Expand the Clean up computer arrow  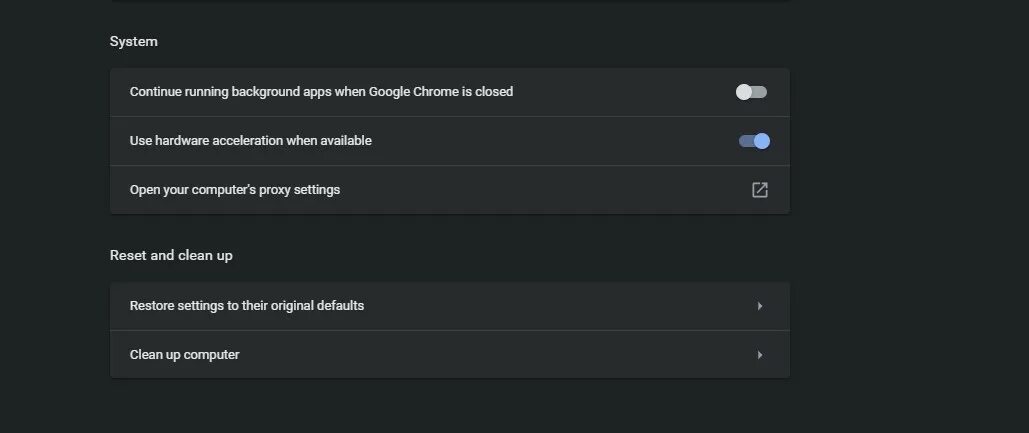point(760,355)
